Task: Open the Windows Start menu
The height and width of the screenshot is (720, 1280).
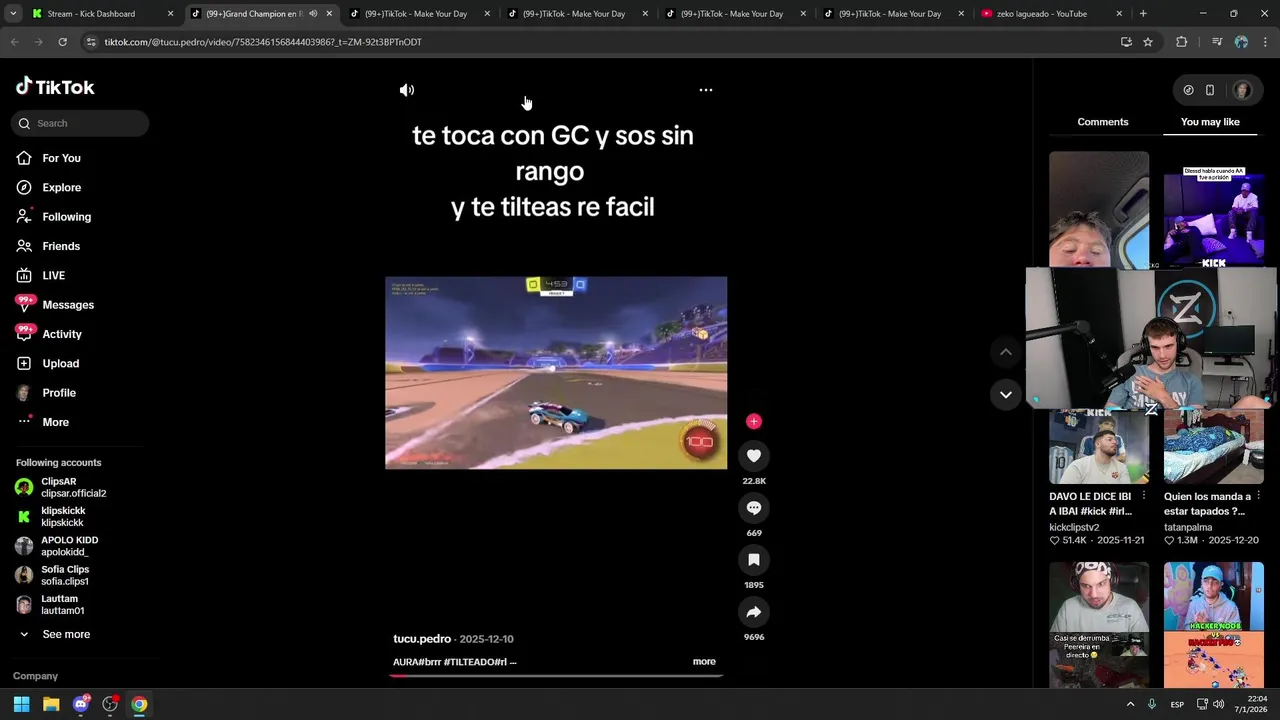Action: coord(21,704)
